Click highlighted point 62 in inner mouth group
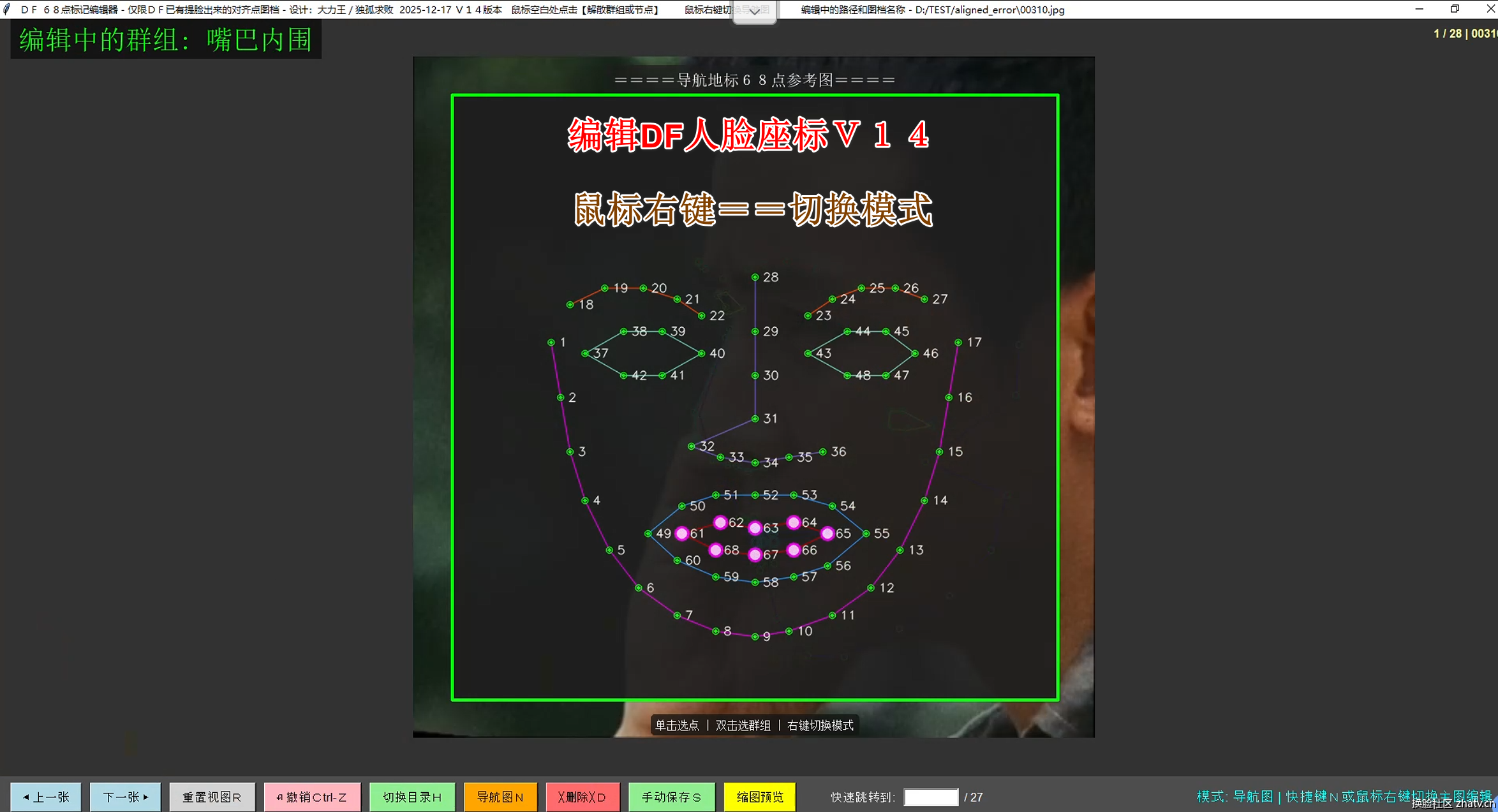 tap(722, 522)
